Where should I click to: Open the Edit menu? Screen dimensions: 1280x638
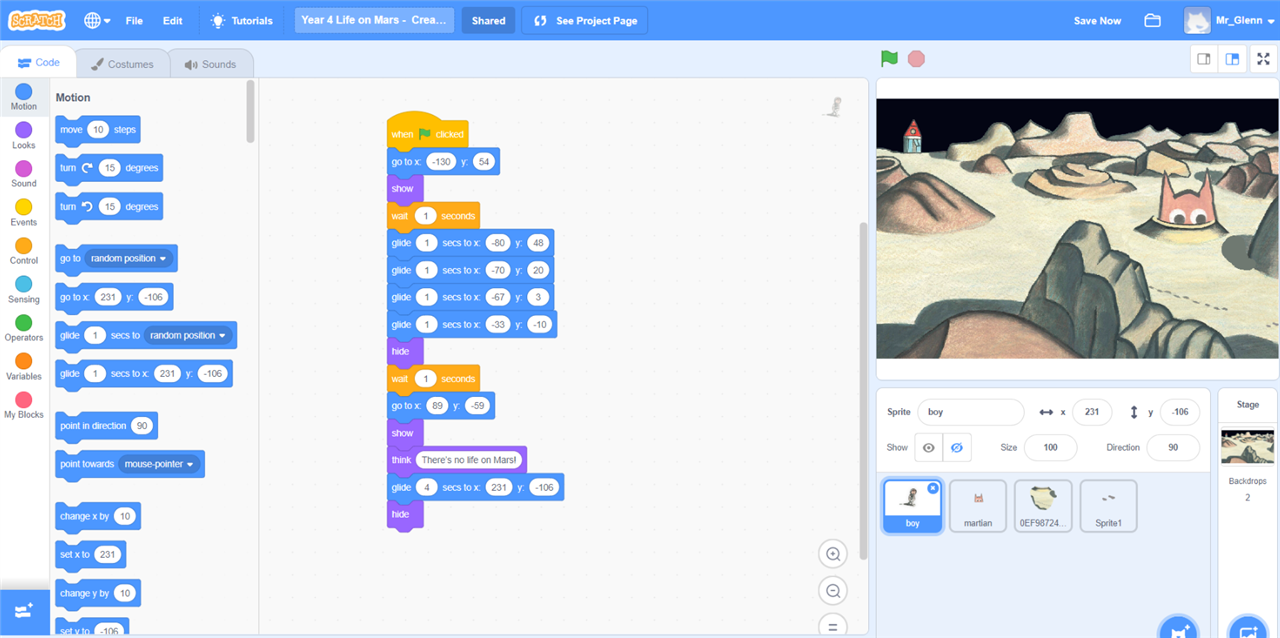[x=172, y=20]
